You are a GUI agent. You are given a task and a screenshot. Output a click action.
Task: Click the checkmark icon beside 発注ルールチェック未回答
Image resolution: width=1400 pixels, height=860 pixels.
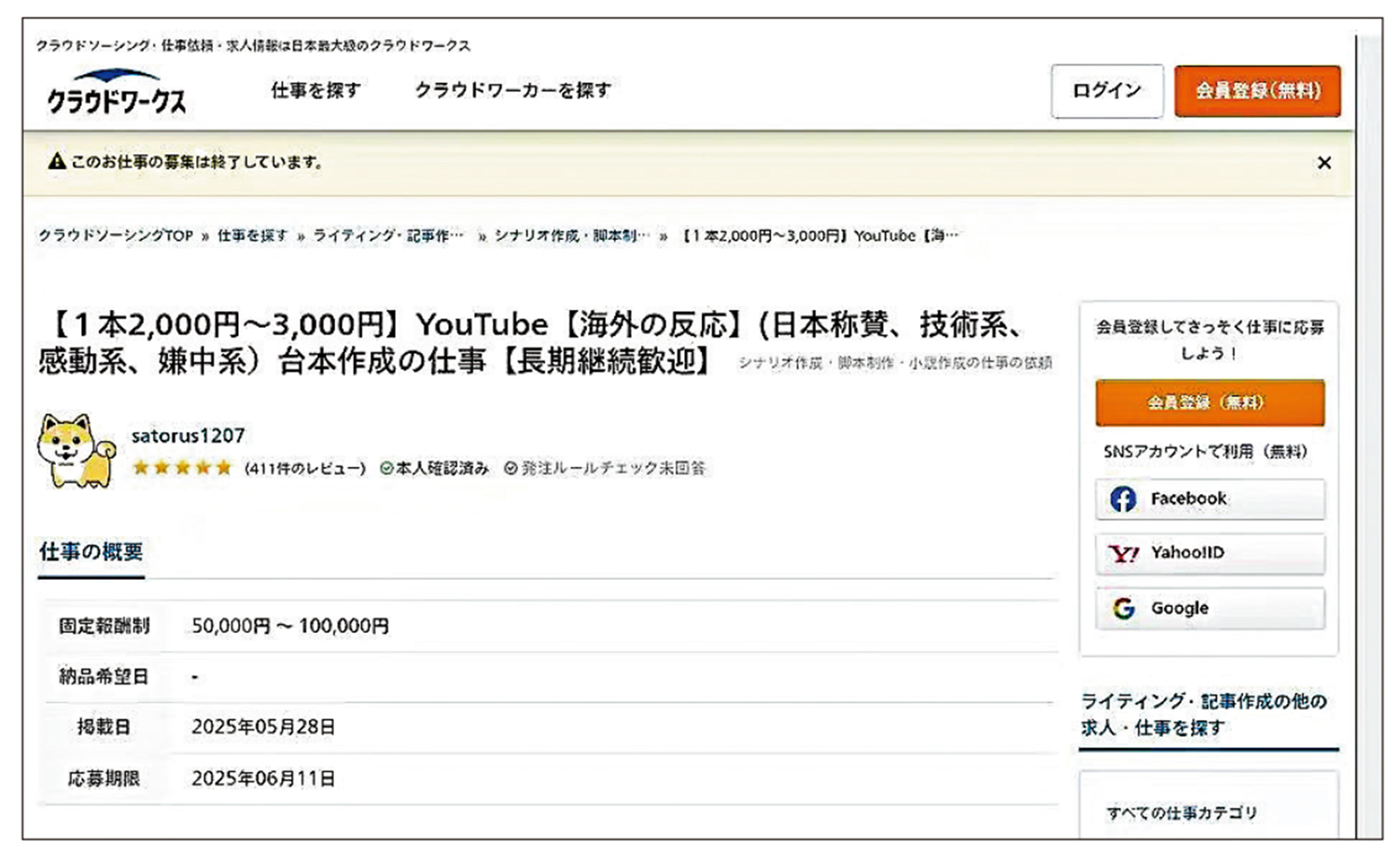point(511,468)
